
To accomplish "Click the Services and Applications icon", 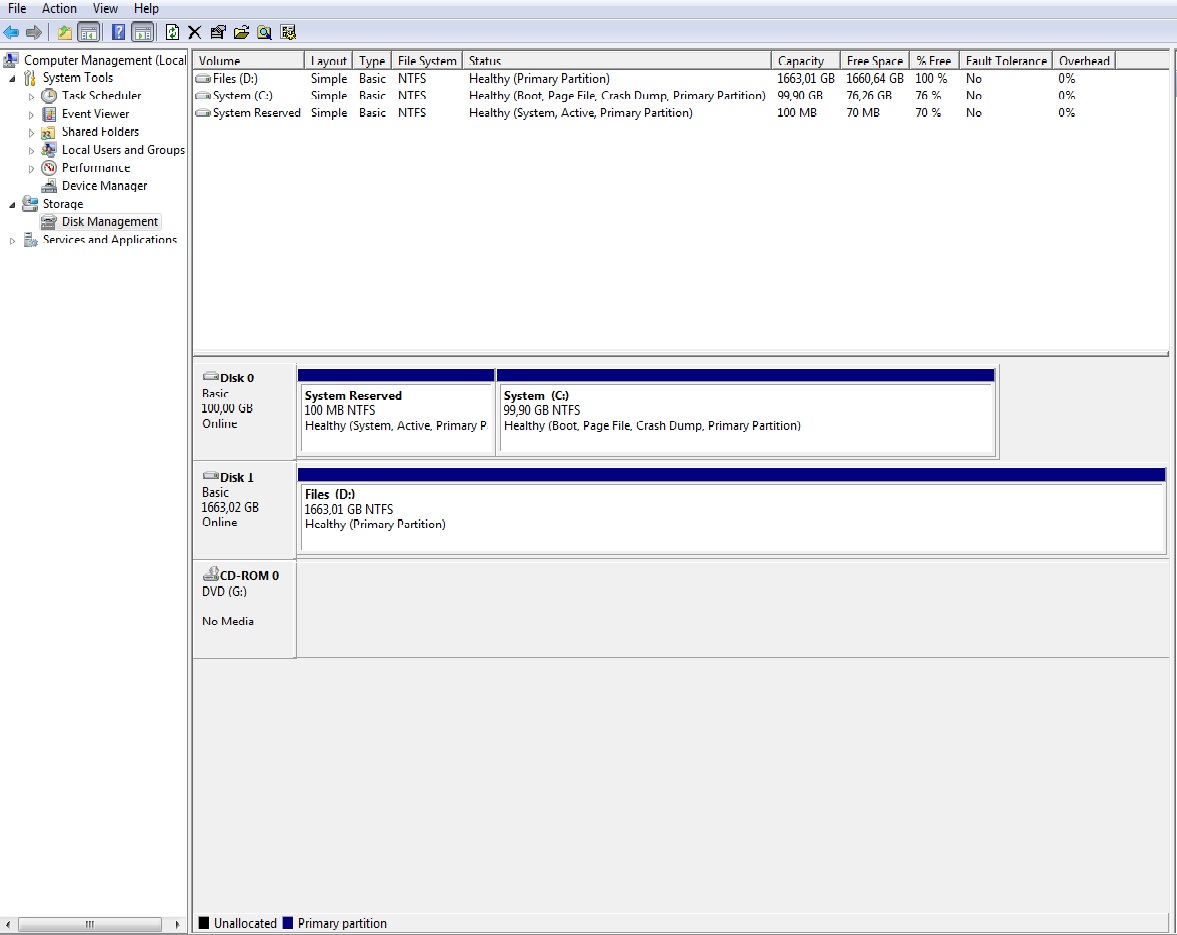I will (30, 239).
